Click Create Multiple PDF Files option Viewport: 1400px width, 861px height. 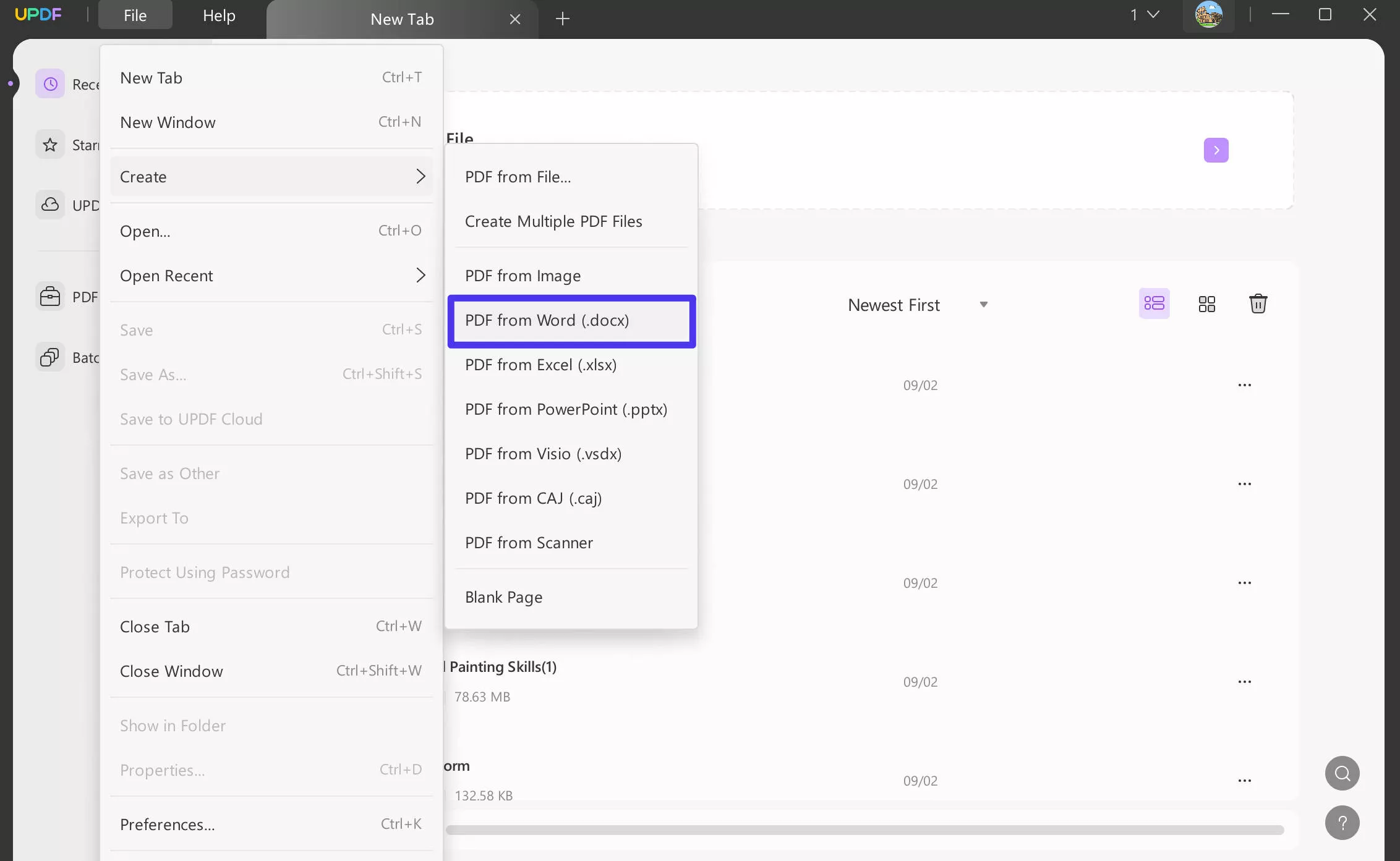(x=554, y=220)
